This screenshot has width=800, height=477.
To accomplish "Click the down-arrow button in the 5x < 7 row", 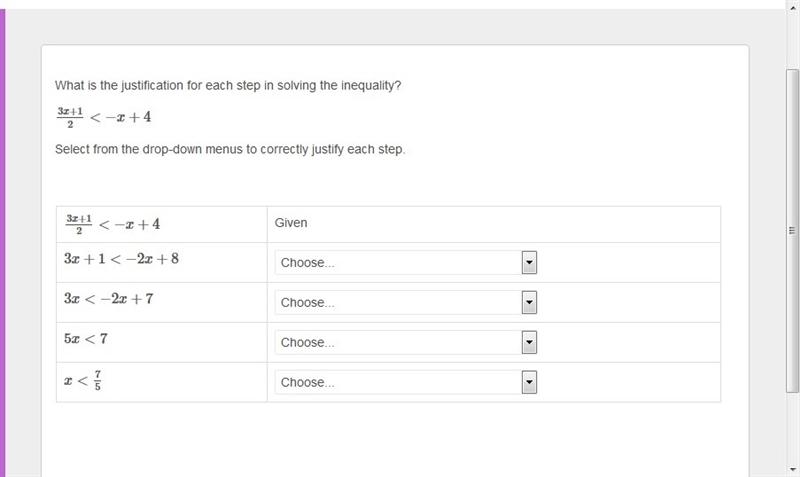I will (529, 342).
